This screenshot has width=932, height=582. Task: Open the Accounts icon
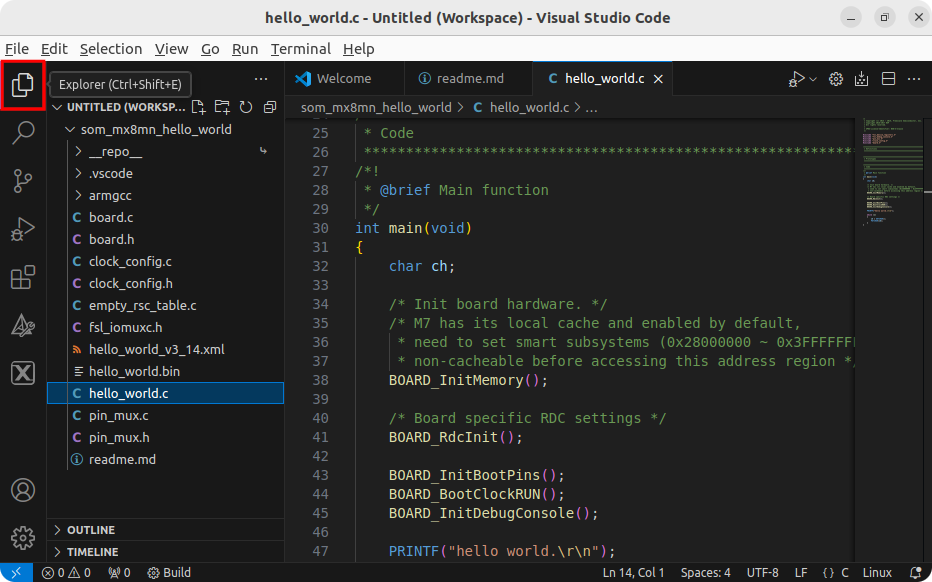(x=22, y=490)
